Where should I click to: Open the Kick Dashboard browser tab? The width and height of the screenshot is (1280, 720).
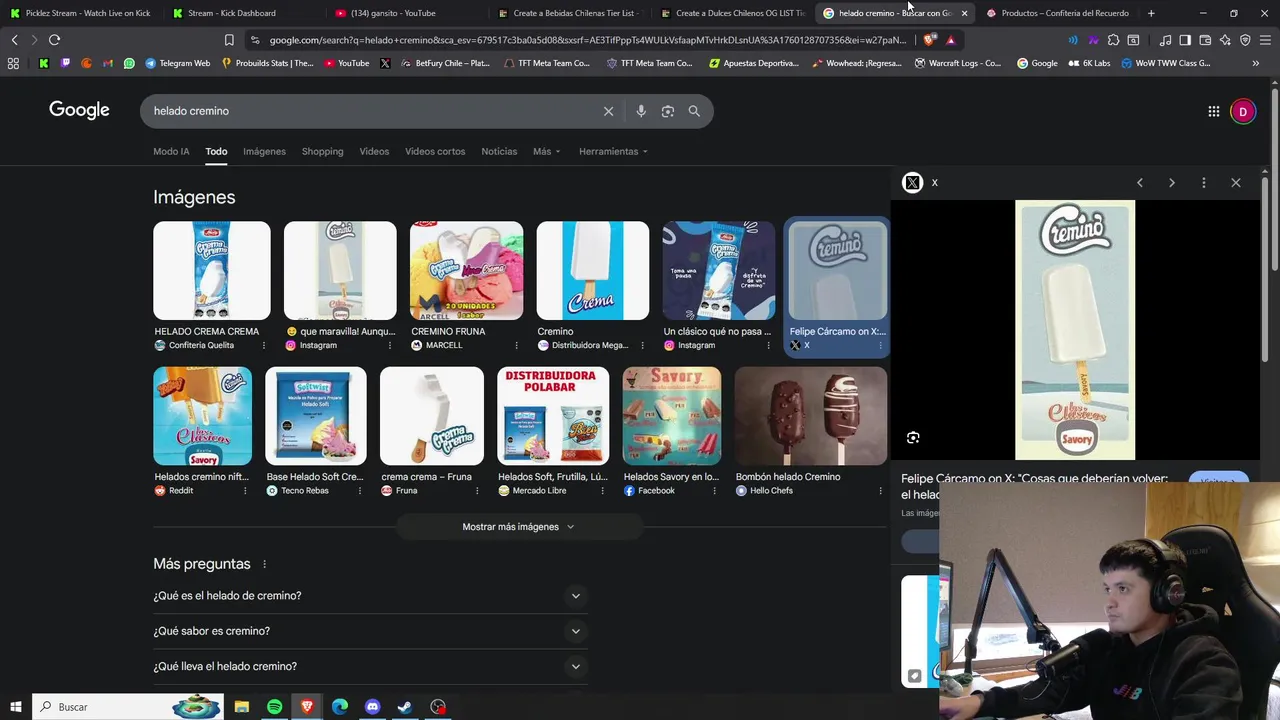(x=241, y=13)
